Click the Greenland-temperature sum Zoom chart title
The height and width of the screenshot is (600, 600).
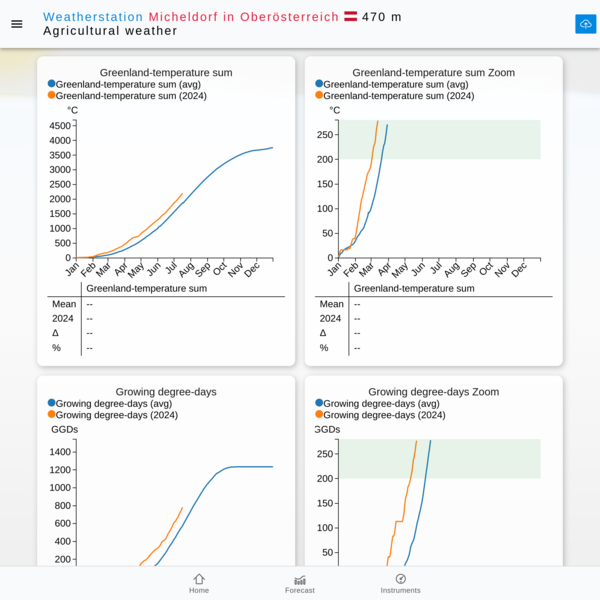point(434,72)
